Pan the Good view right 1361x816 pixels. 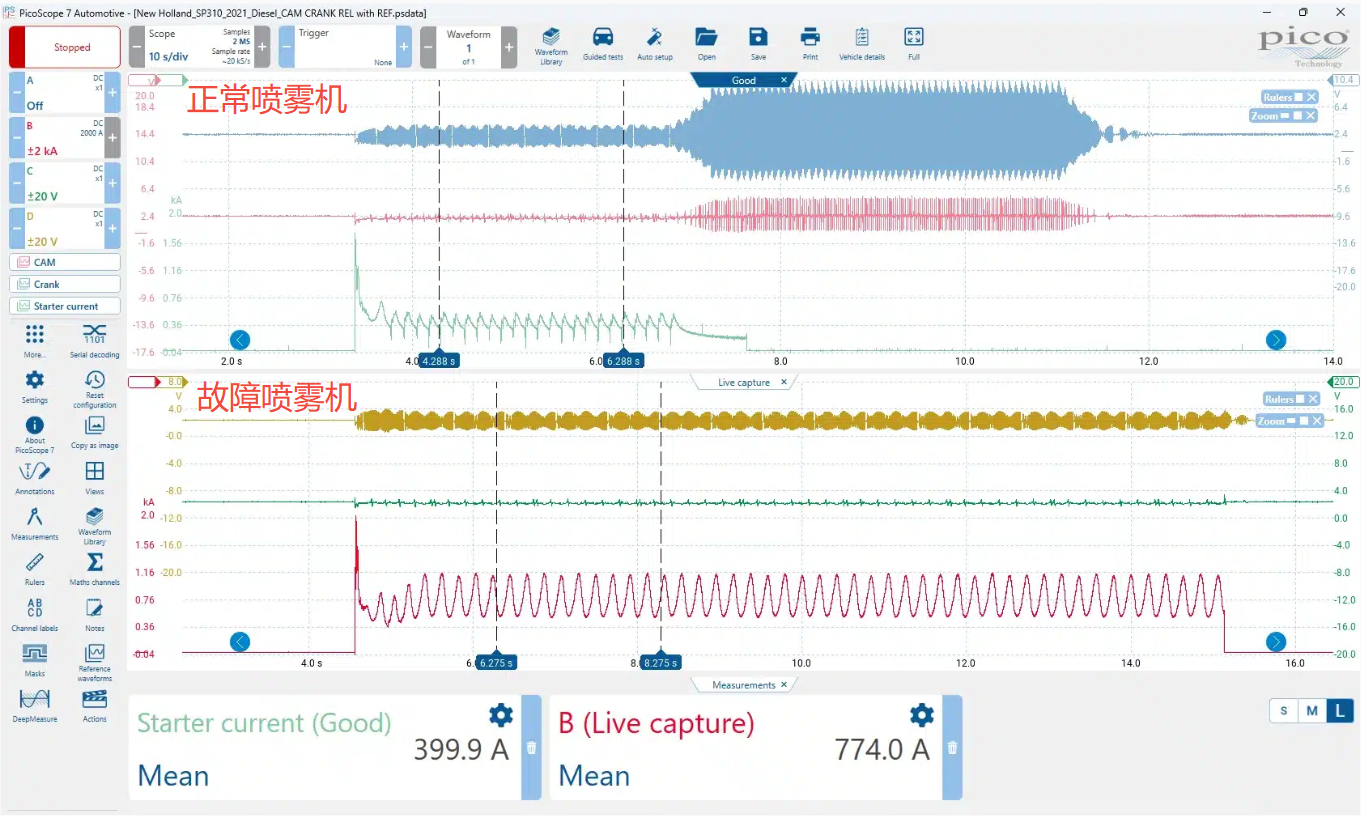pyautogui.click(x=1276, y=339)
